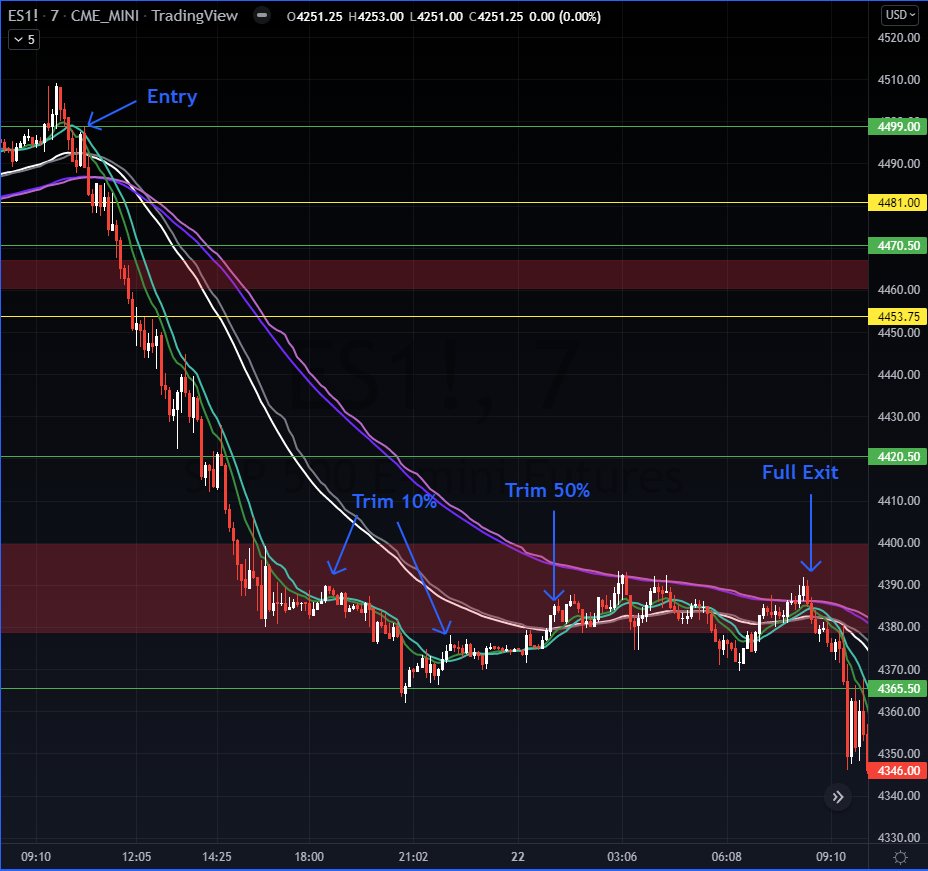Select the 4470.50 green price label

click(897, 246)
